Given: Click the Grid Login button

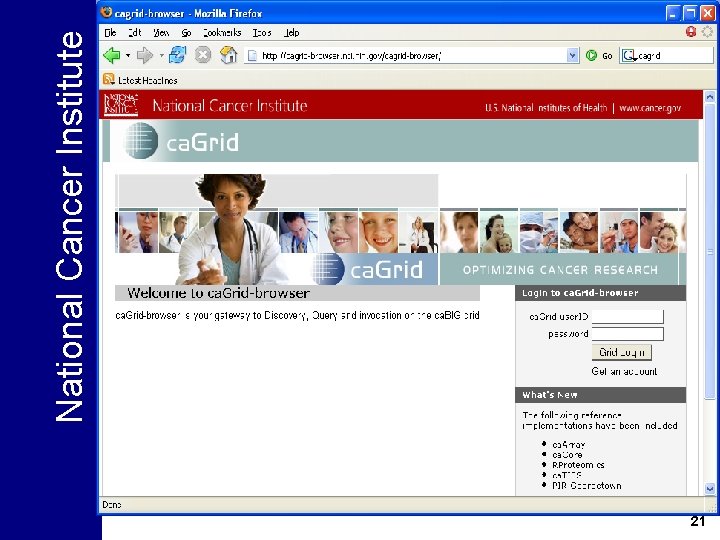Looking at the screenshot, I should tap(622, 352).
